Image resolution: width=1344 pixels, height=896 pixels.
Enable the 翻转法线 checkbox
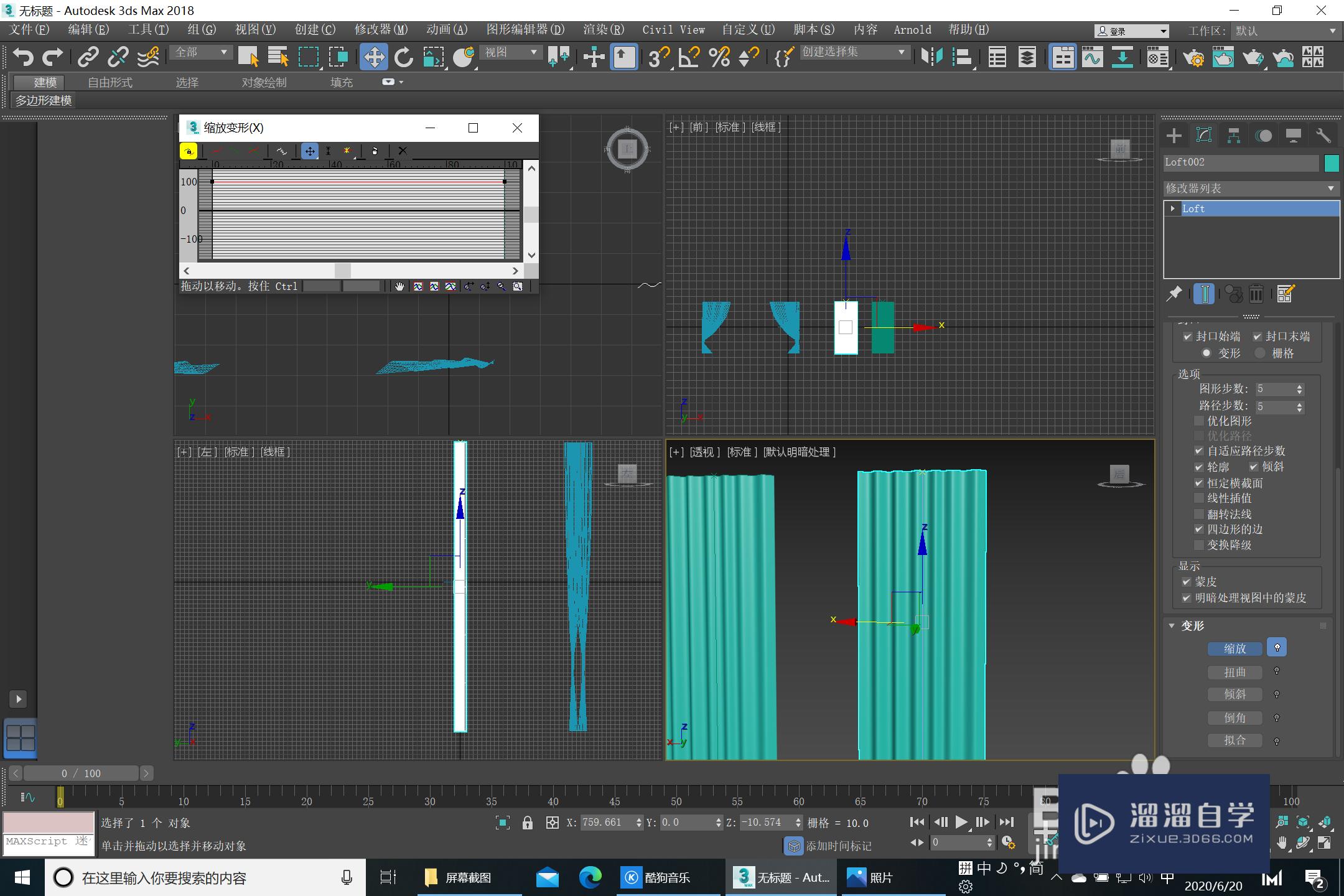pos(1199,514)
